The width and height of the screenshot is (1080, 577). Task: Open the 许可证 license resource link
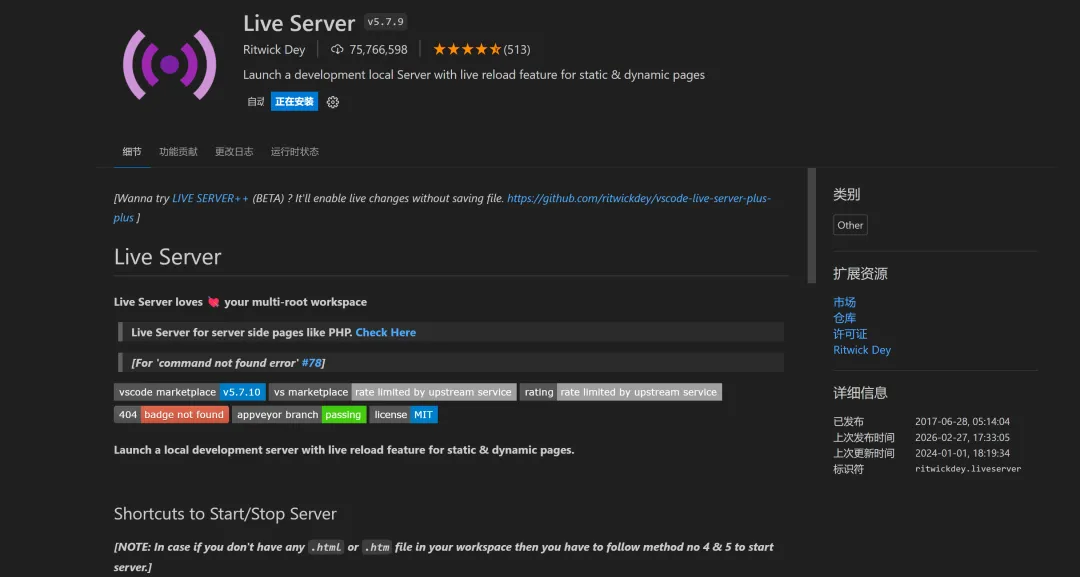click(850, 334)
